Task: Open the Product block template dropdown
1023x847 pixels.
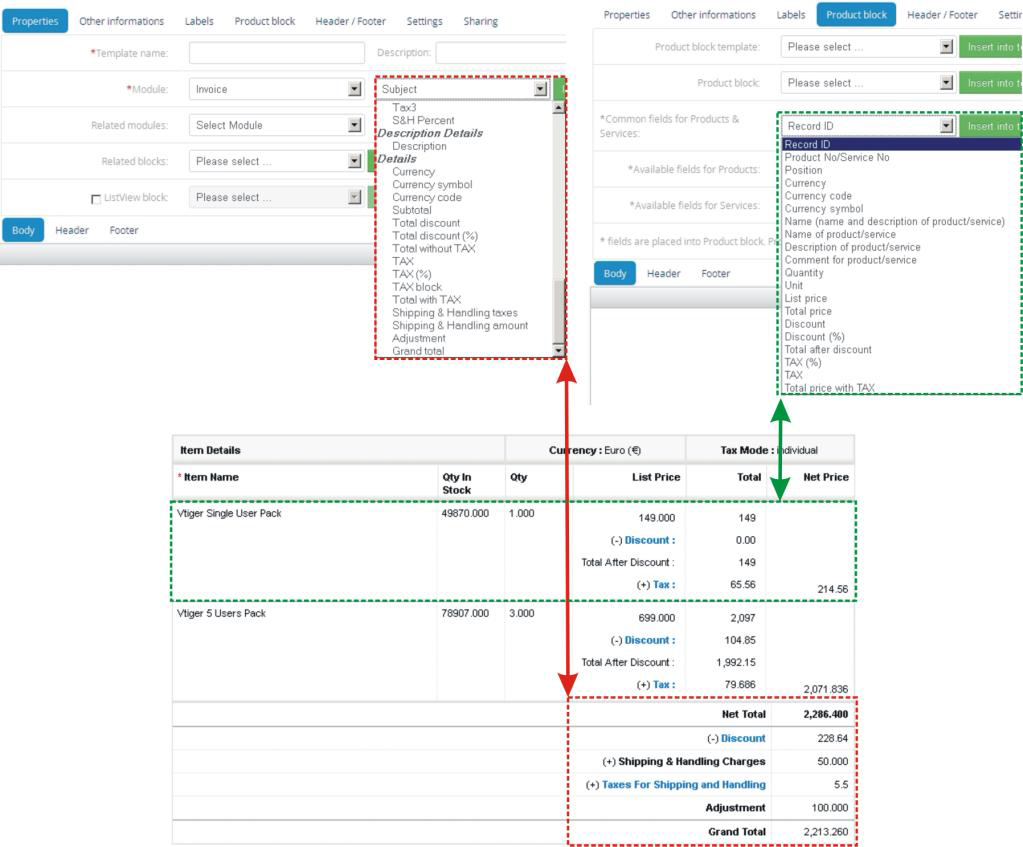Action: pyautogui.click(x=867, y=46)
